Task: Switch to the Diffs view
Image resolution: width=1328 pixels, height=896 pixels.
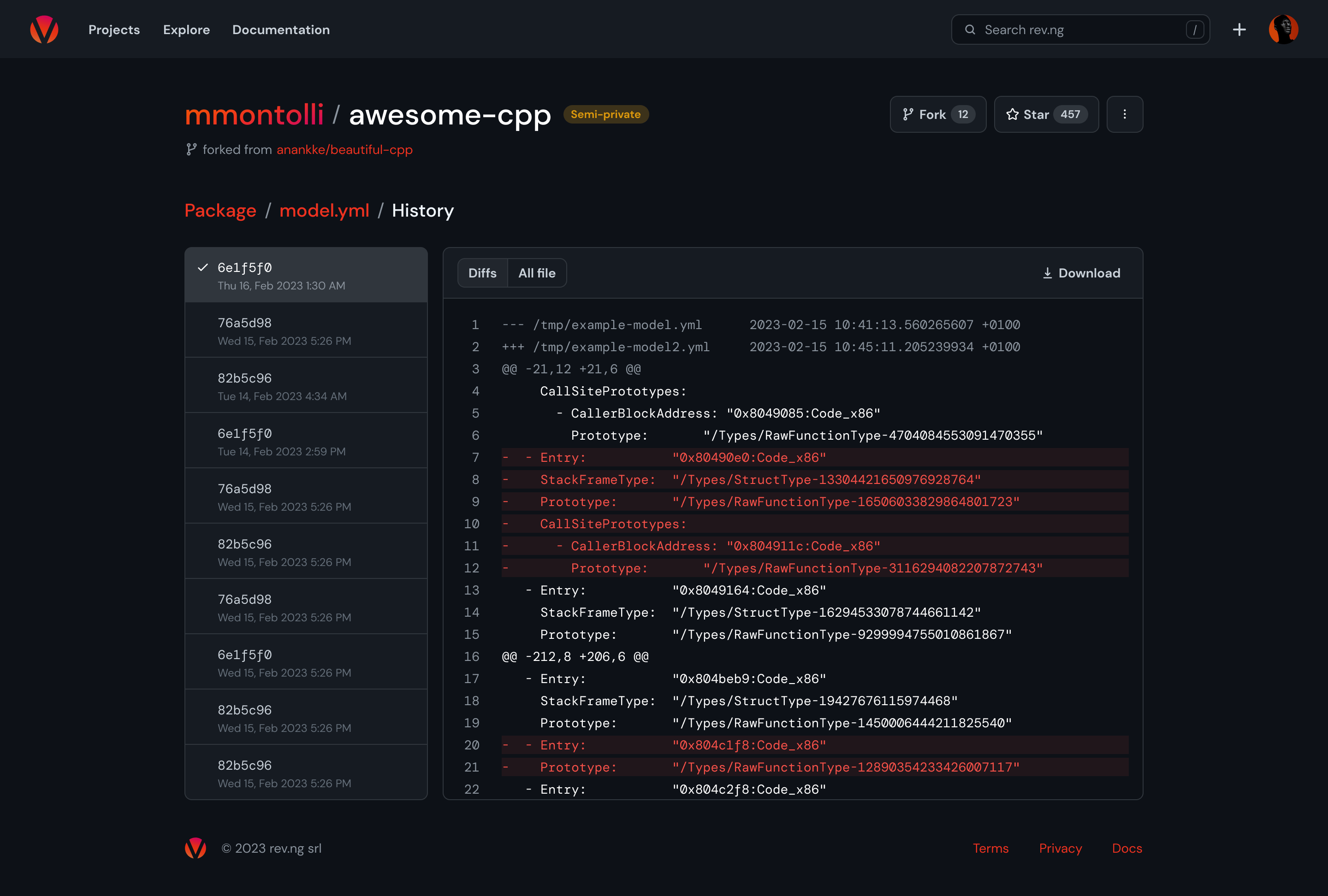Action: pos(482,273)
